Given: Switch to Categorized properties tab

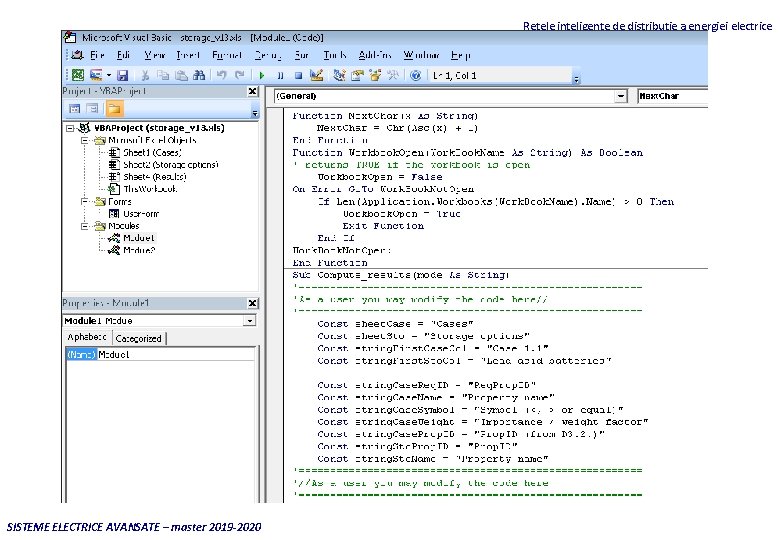Looking at the screenshot, I should pos(139,339).
